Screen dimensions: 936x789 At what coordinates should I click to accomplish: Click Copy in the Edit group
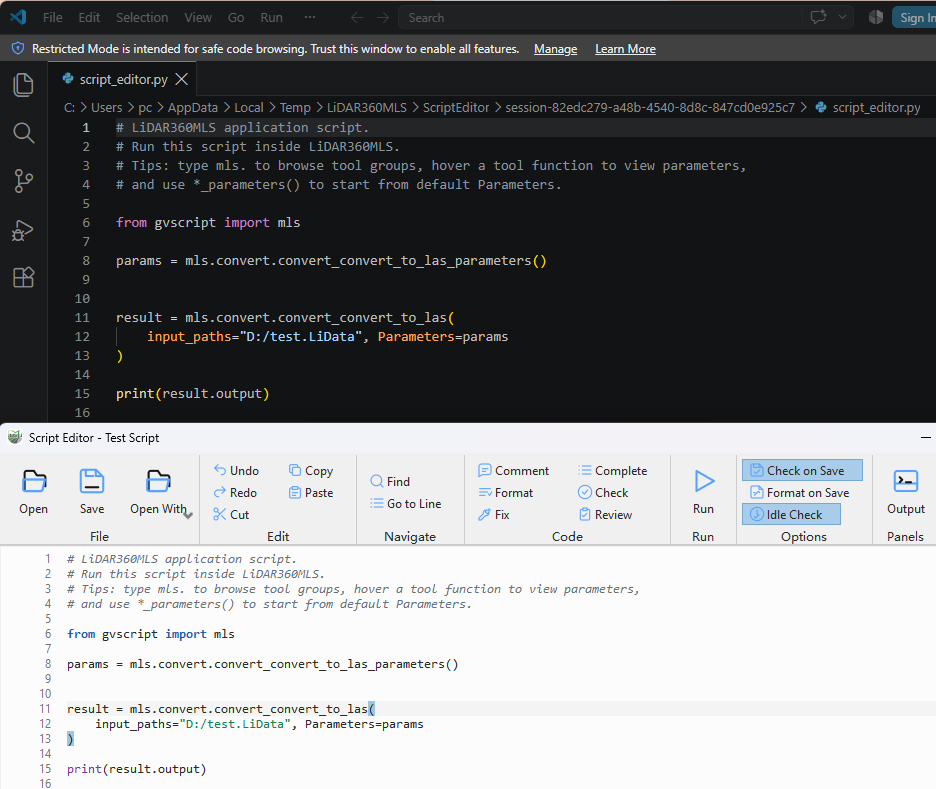click(x=311, y=470)
